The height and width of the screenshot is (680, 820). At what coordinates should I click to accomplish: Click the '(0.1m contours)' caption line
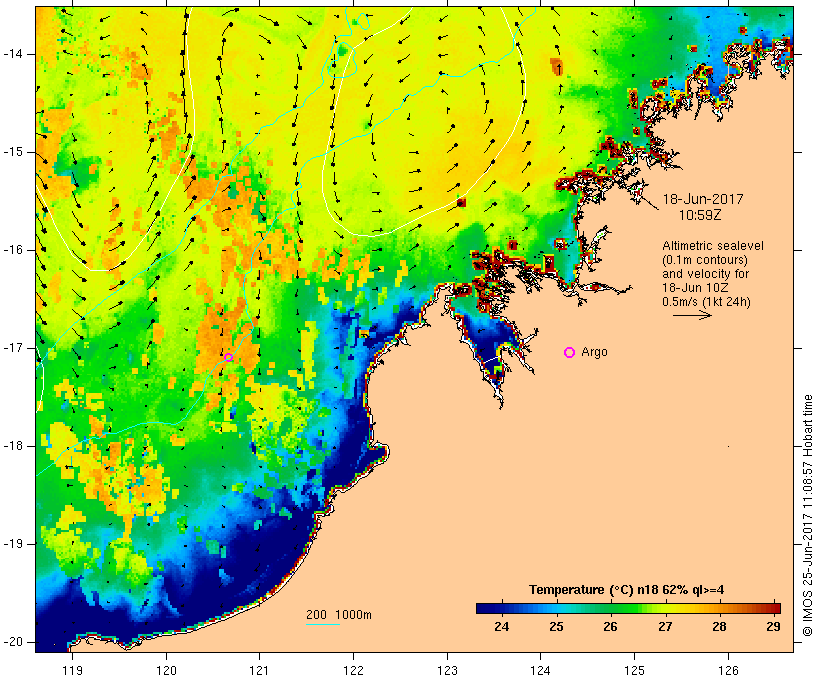(x=705, y=260)
